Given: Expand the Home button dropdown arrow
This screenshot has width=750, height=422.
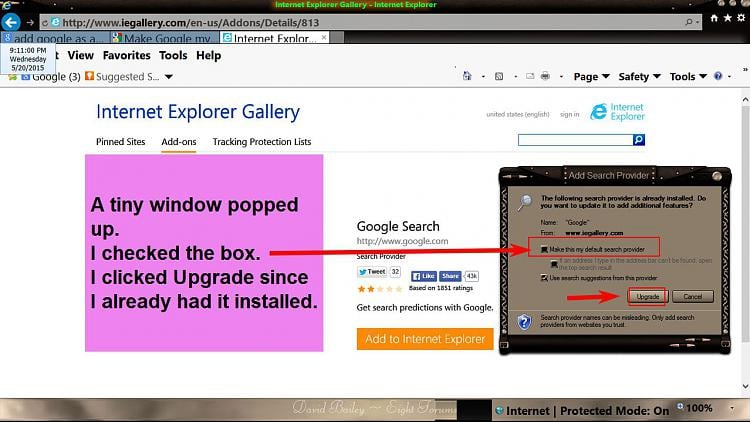Looking at the screenshot, I should tap(483, 77).
